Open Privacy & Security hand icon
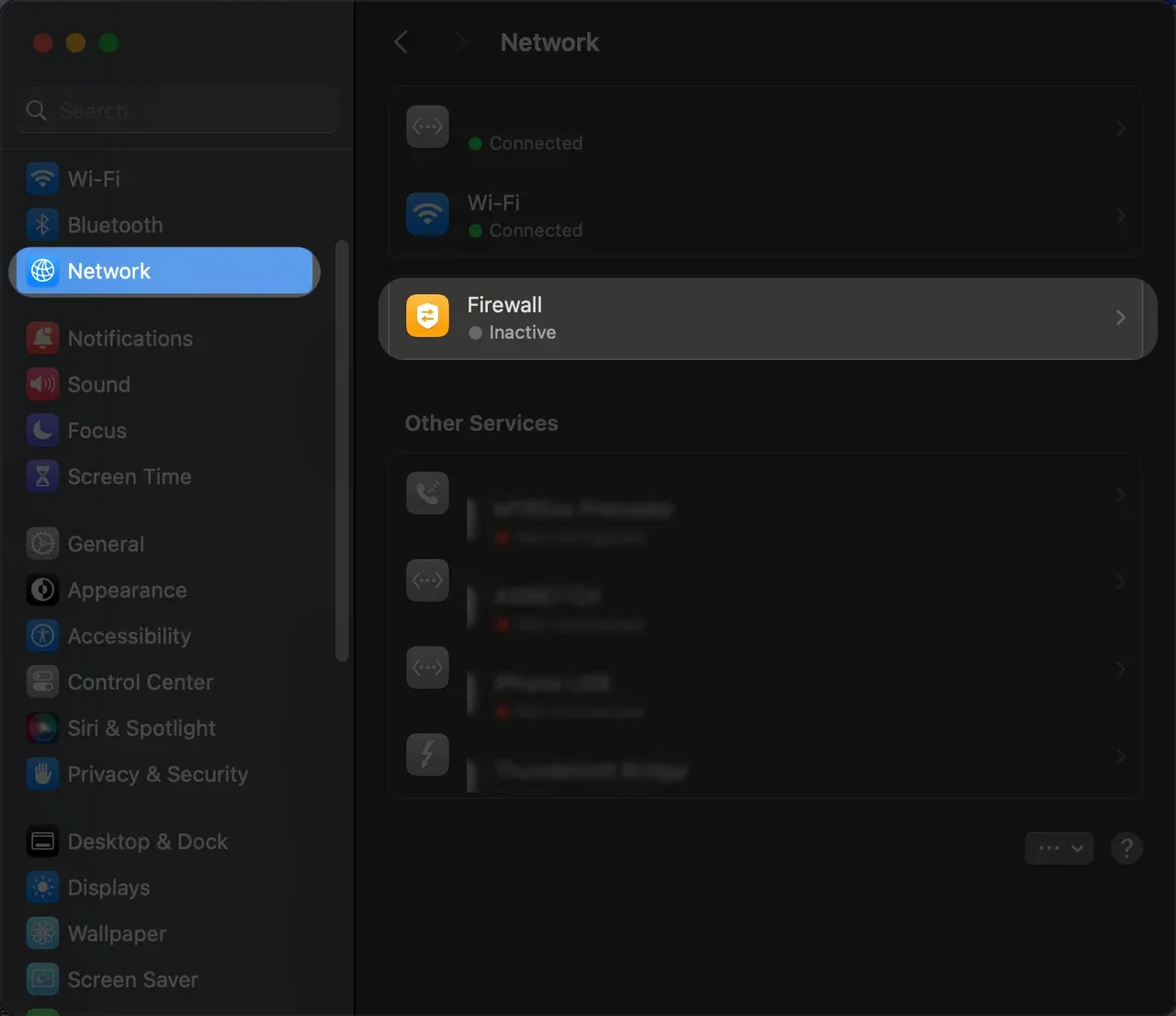The height and width of the screenshot is (1016, 1176). click(x=42, y=773)
